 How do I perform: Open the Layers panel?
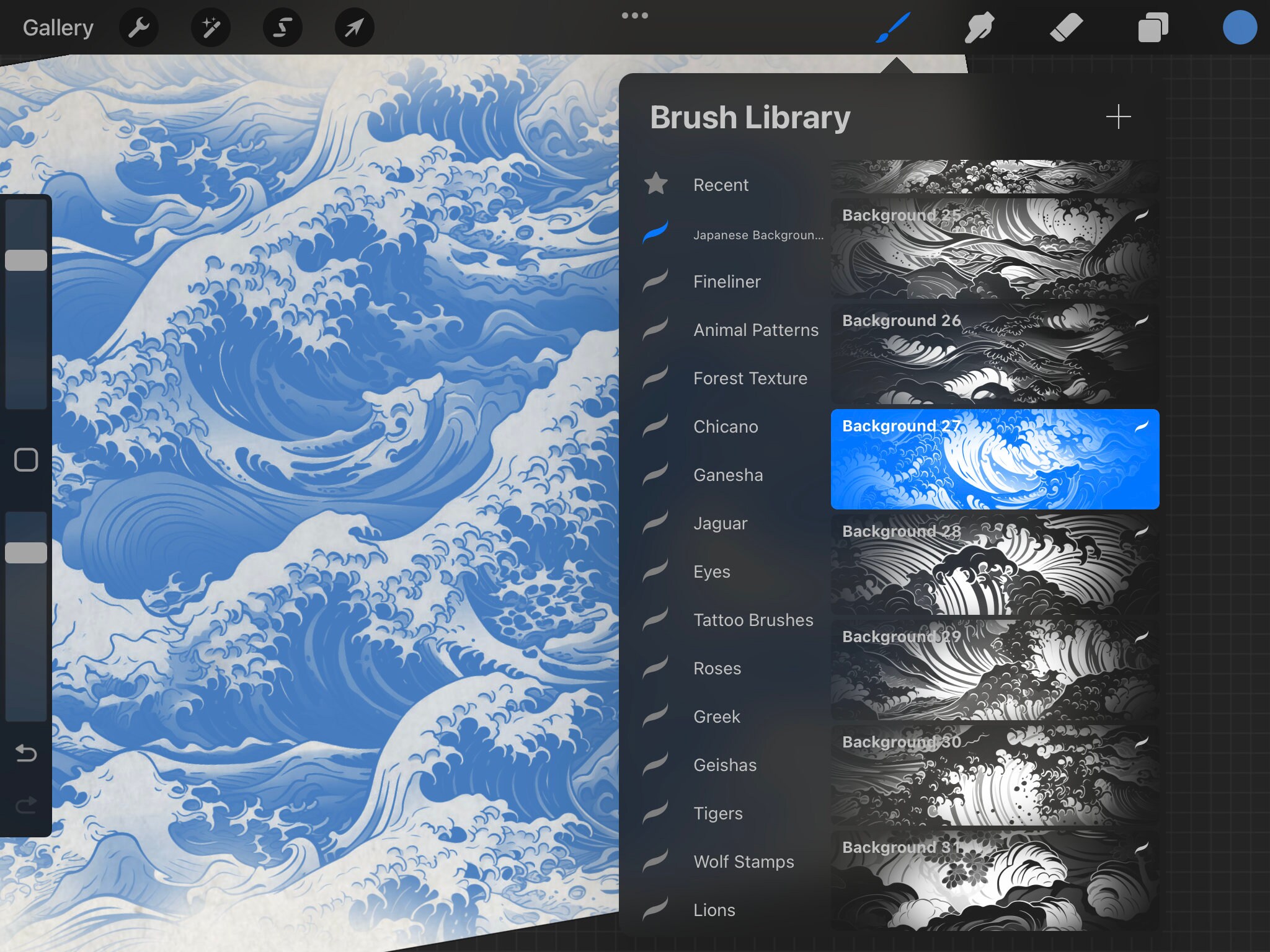tap(1153, 27)
